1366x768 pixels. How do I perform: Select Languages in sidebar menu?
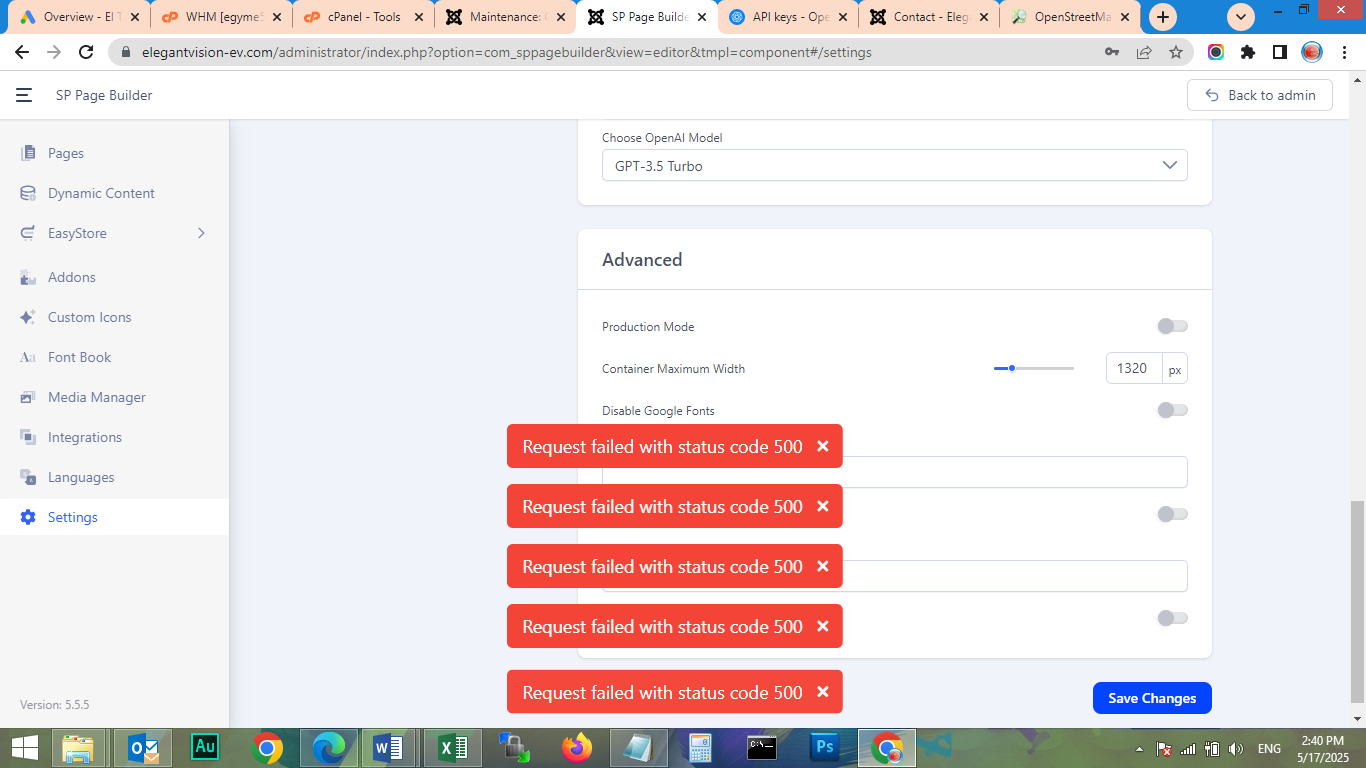click(x=81, y=477)
